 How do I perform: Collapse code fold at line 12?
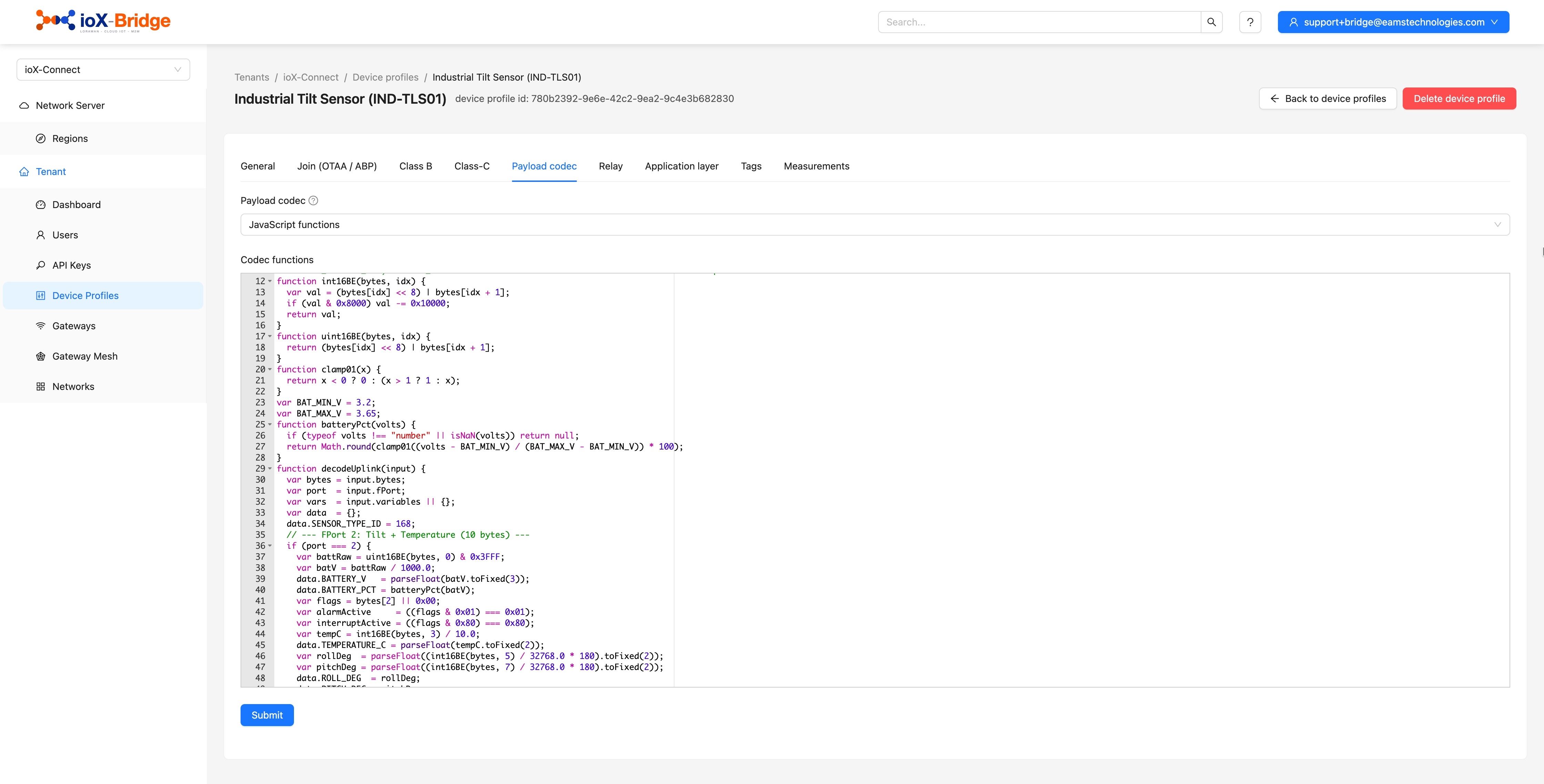click(x=270, y=281)
